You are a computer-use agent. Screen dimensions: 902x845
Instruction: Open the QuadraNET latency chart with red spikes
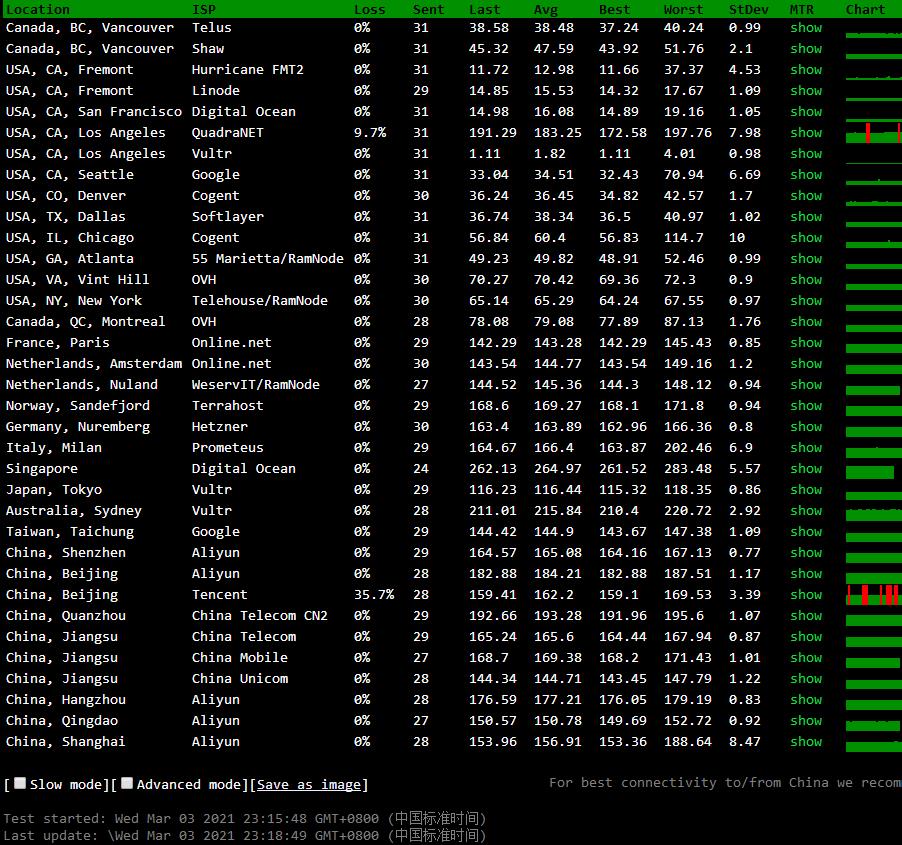point(874,133)
